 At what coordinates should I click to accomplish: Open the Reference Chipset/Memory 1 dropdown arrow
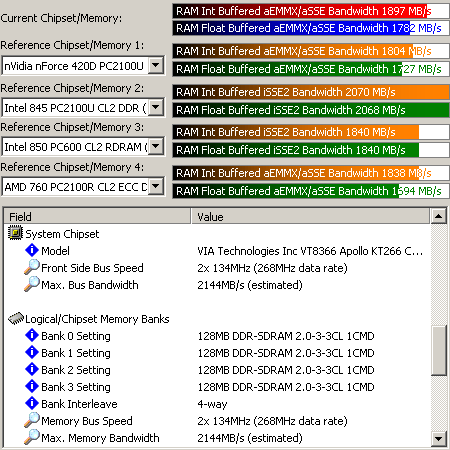coord(156,65)
